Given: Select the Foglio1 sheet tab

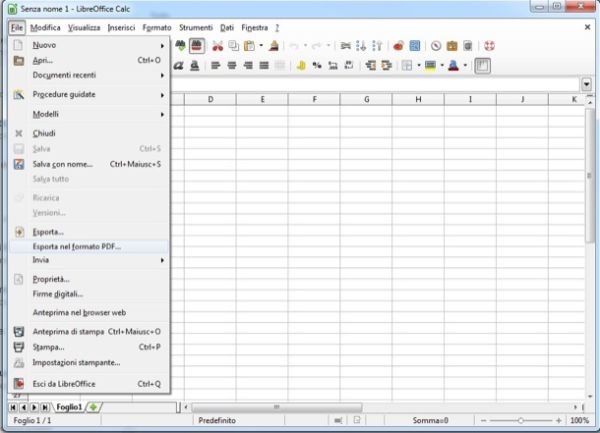Looking at the screenshot, I should pos(69,408).
